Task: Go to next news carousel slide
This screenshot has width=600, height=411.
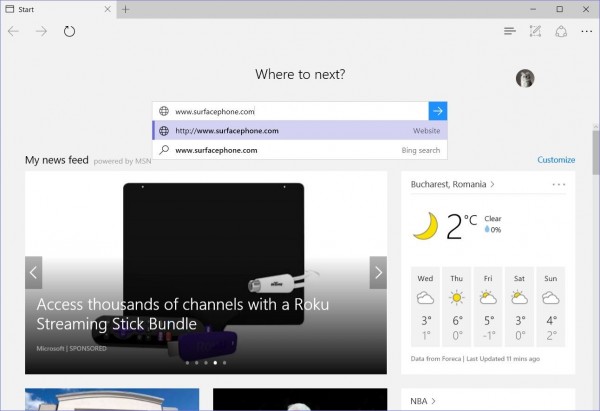Action: click(x=378, y=271)
